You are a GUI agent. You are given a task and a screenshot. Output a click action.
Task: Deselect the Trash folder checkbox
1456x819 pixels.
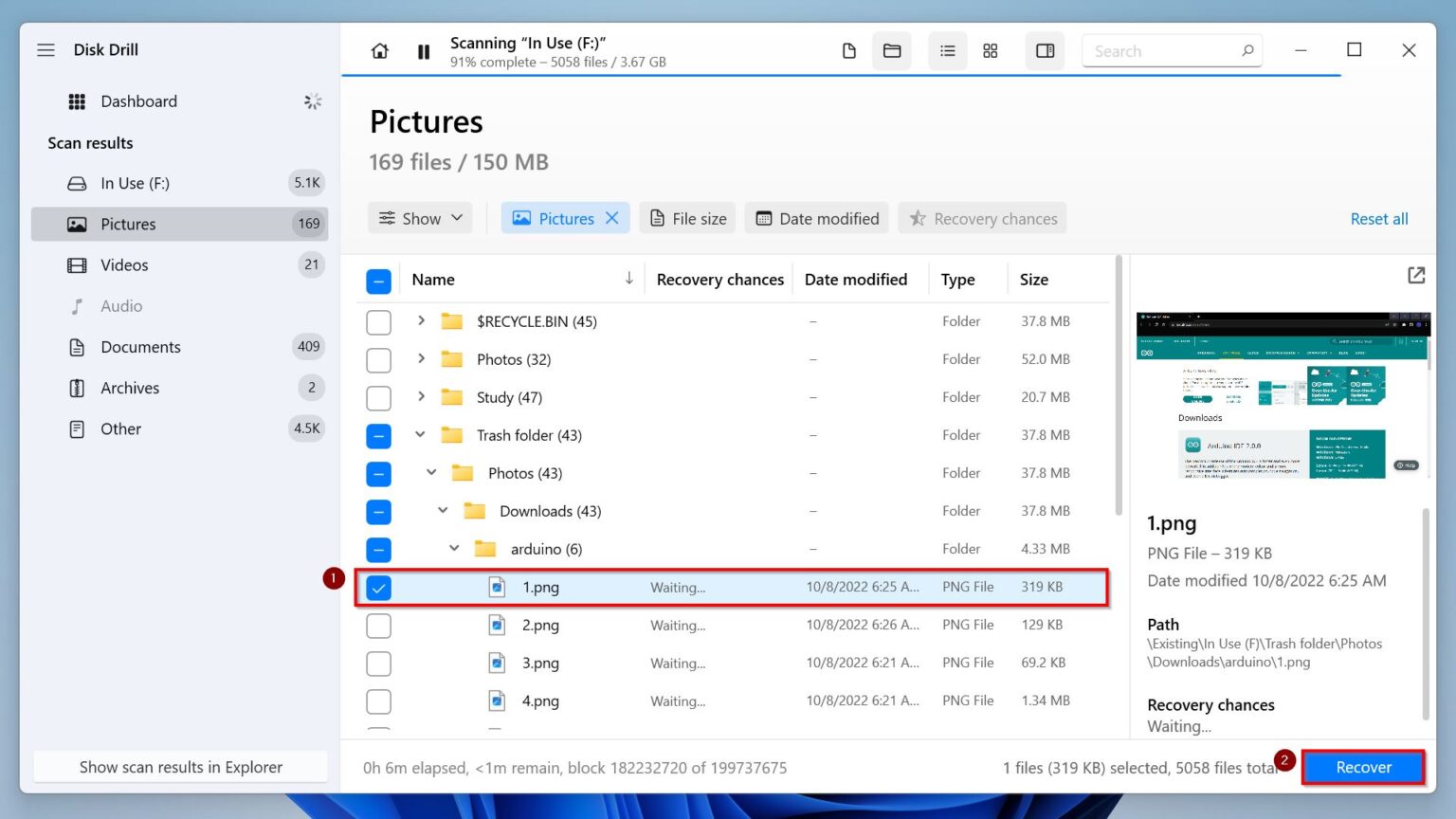[x=378, y=435]
